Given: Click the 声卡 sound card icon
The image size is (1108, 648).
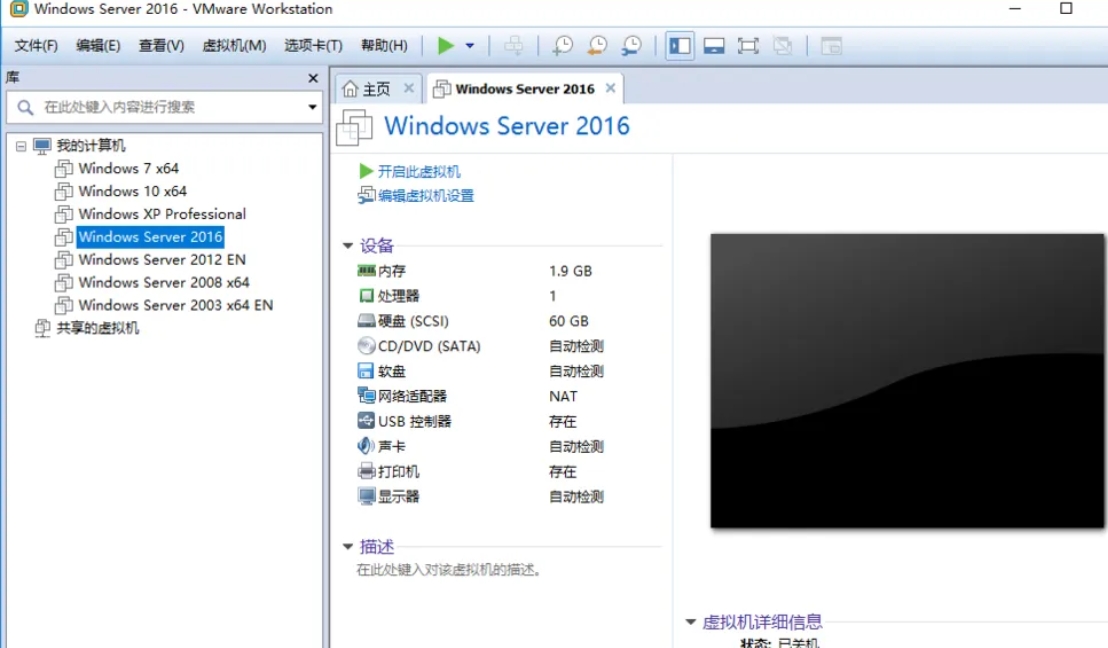Looking at the screenshot, I should (366, 446).
